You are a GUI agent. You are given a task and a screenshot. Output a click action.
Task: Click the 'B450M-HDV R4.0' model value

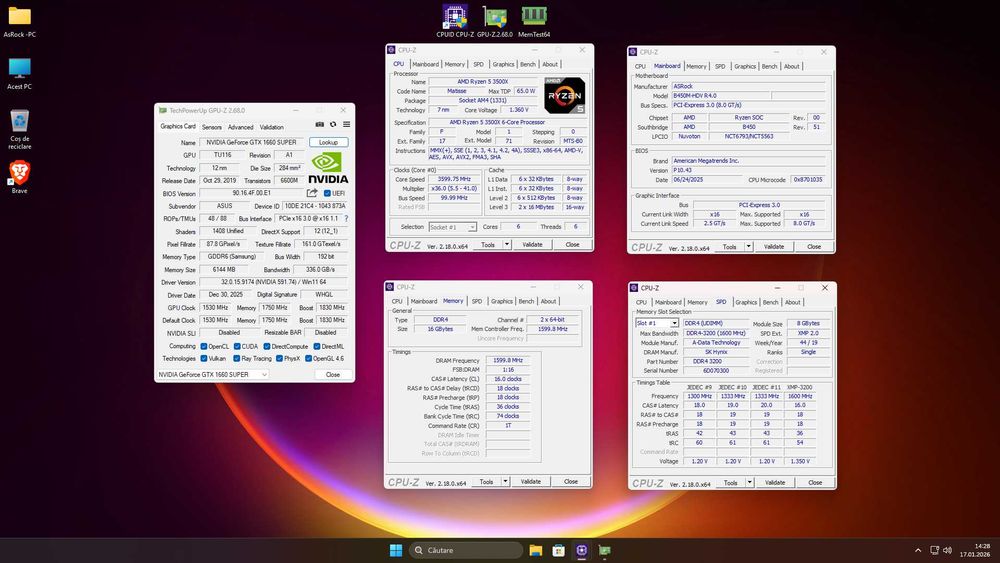721,96
